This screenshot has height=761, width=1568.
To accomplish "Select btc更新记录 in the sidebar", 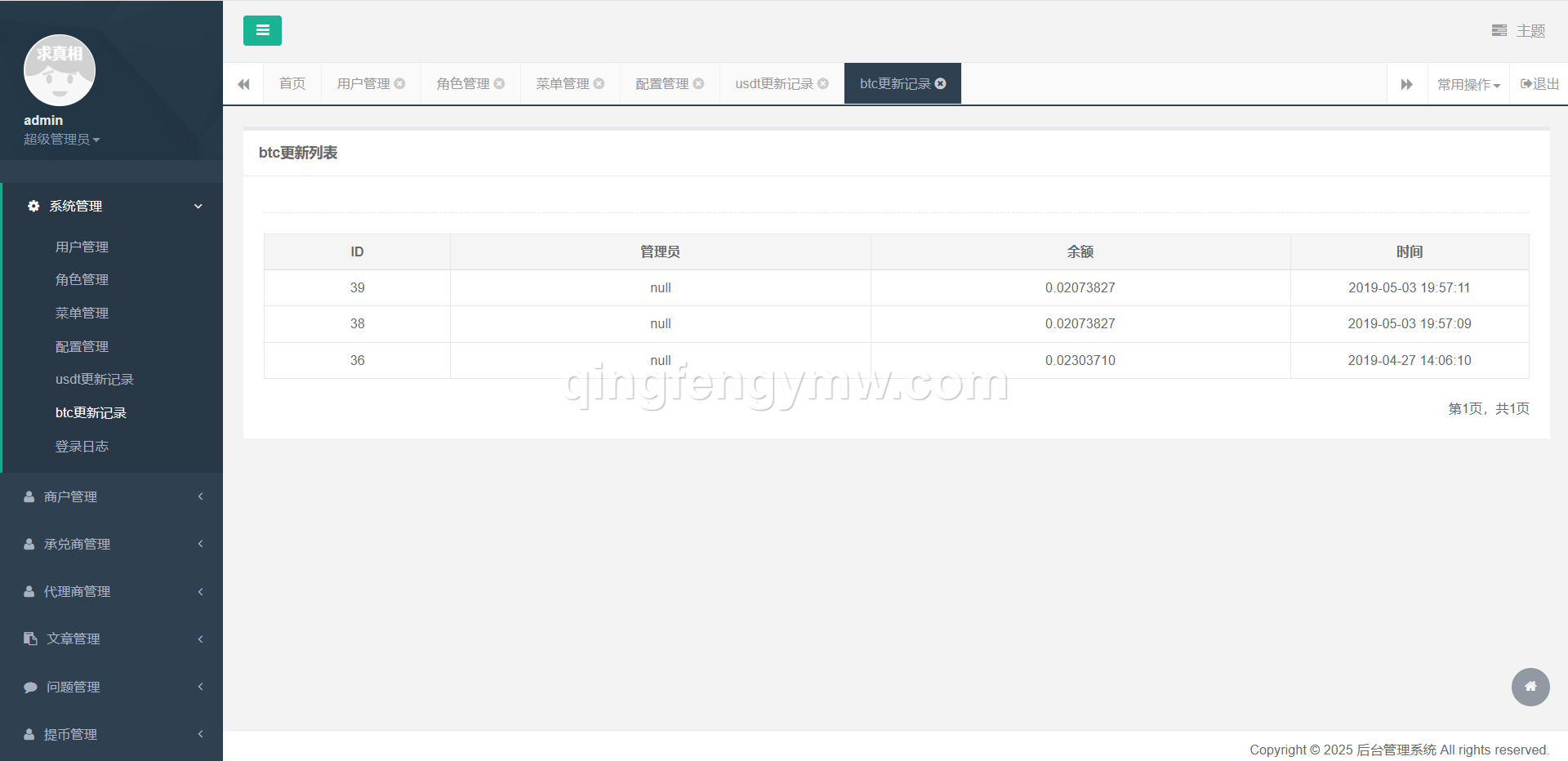I will click(91, 412).
